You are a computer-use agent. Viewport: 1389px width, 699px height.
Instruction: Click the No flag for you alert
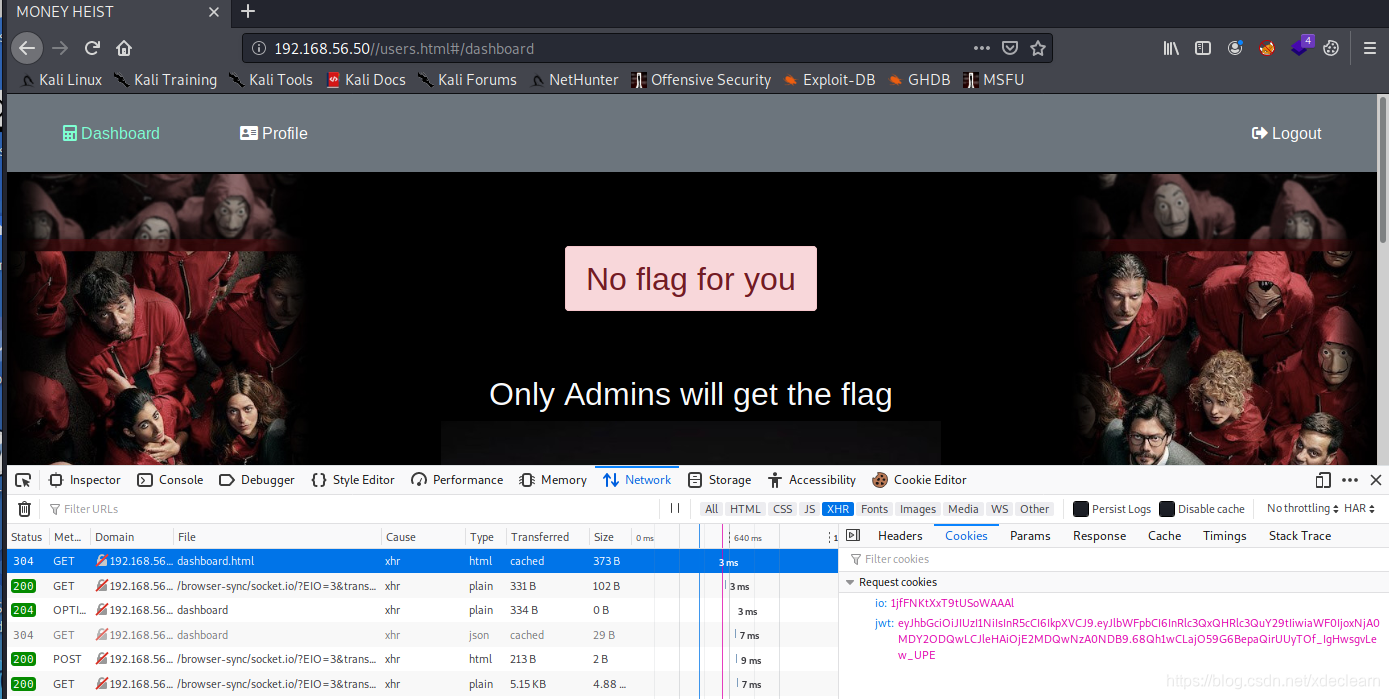(691, 278)
